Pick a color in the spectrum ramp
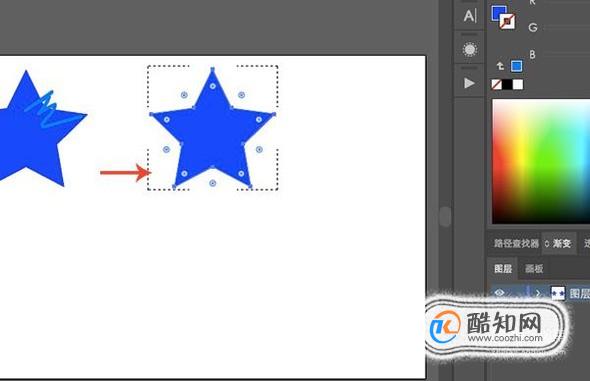This screenshot has width=590, height=381. (541, 161)
